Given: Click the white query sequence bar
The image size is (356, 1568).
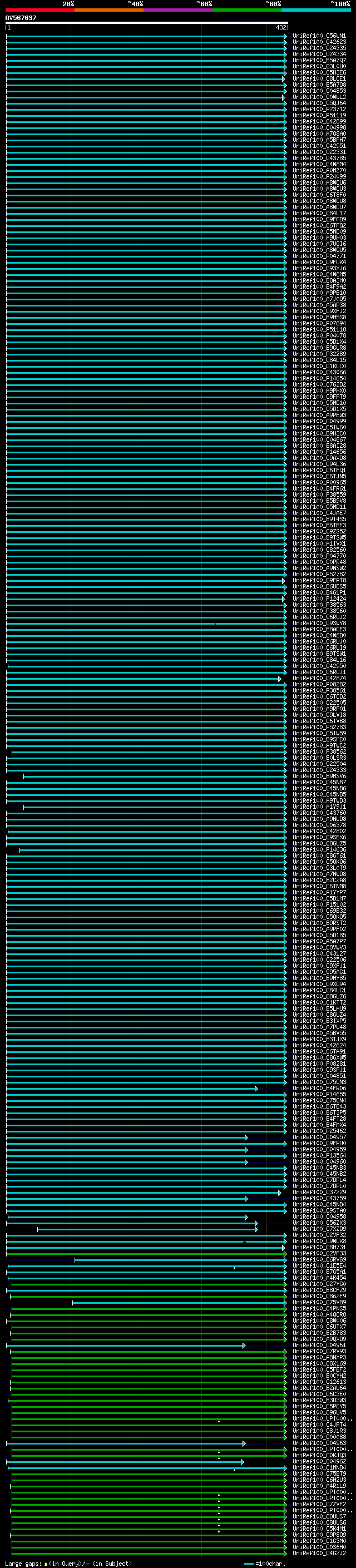Looking at the screenshot, I should click(147, 22).
